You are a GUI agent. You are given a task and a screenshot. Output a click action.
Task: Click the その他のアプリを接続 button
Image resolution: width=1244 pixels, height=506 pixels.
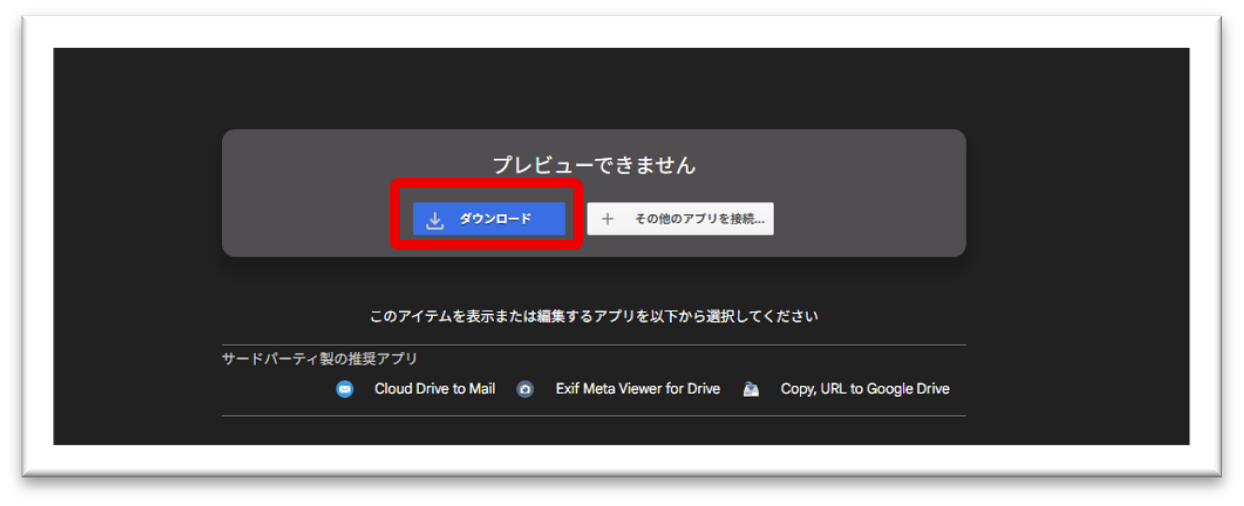point(680,219)
